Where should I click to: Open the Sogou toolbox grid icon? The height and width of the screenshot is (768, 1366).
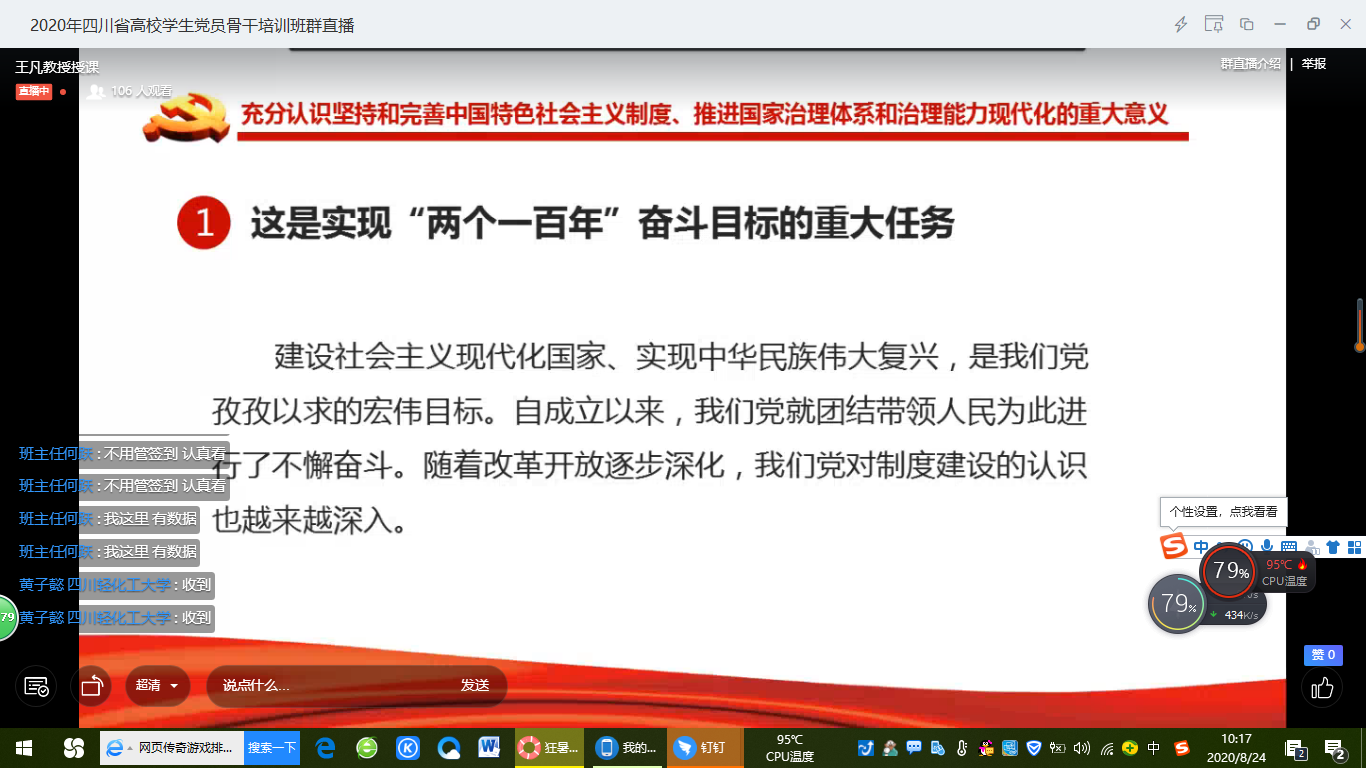[x=1354, y=547]
